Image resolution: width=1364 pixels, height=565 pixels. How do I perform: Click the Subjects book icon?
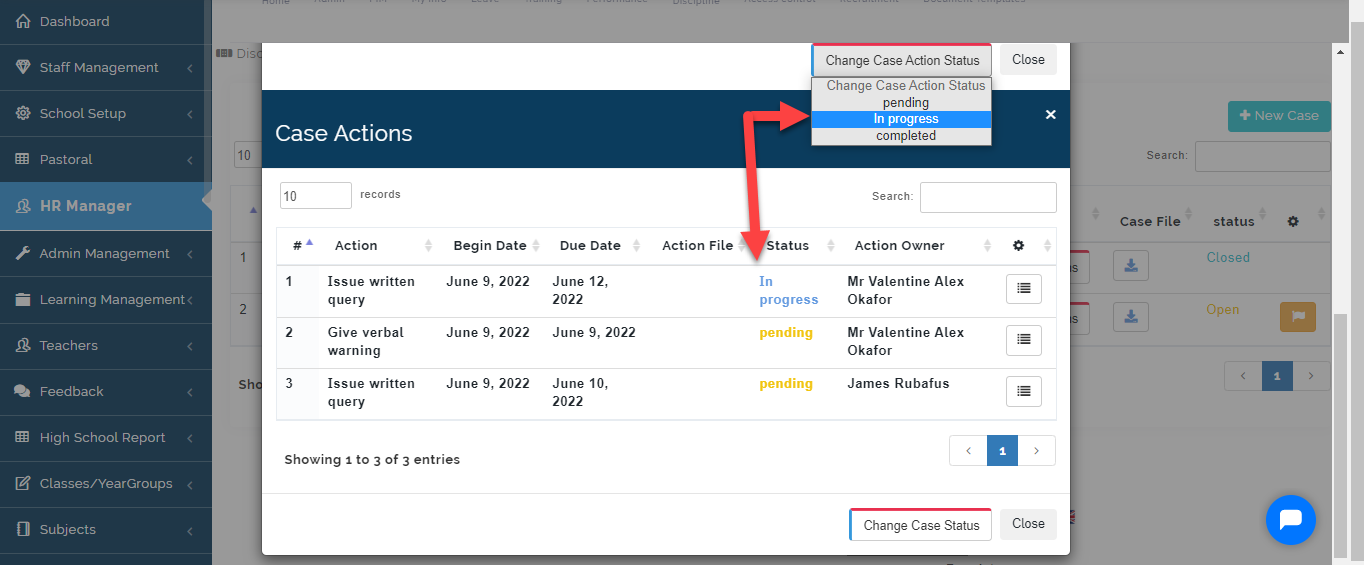click(x=22, y=529)
